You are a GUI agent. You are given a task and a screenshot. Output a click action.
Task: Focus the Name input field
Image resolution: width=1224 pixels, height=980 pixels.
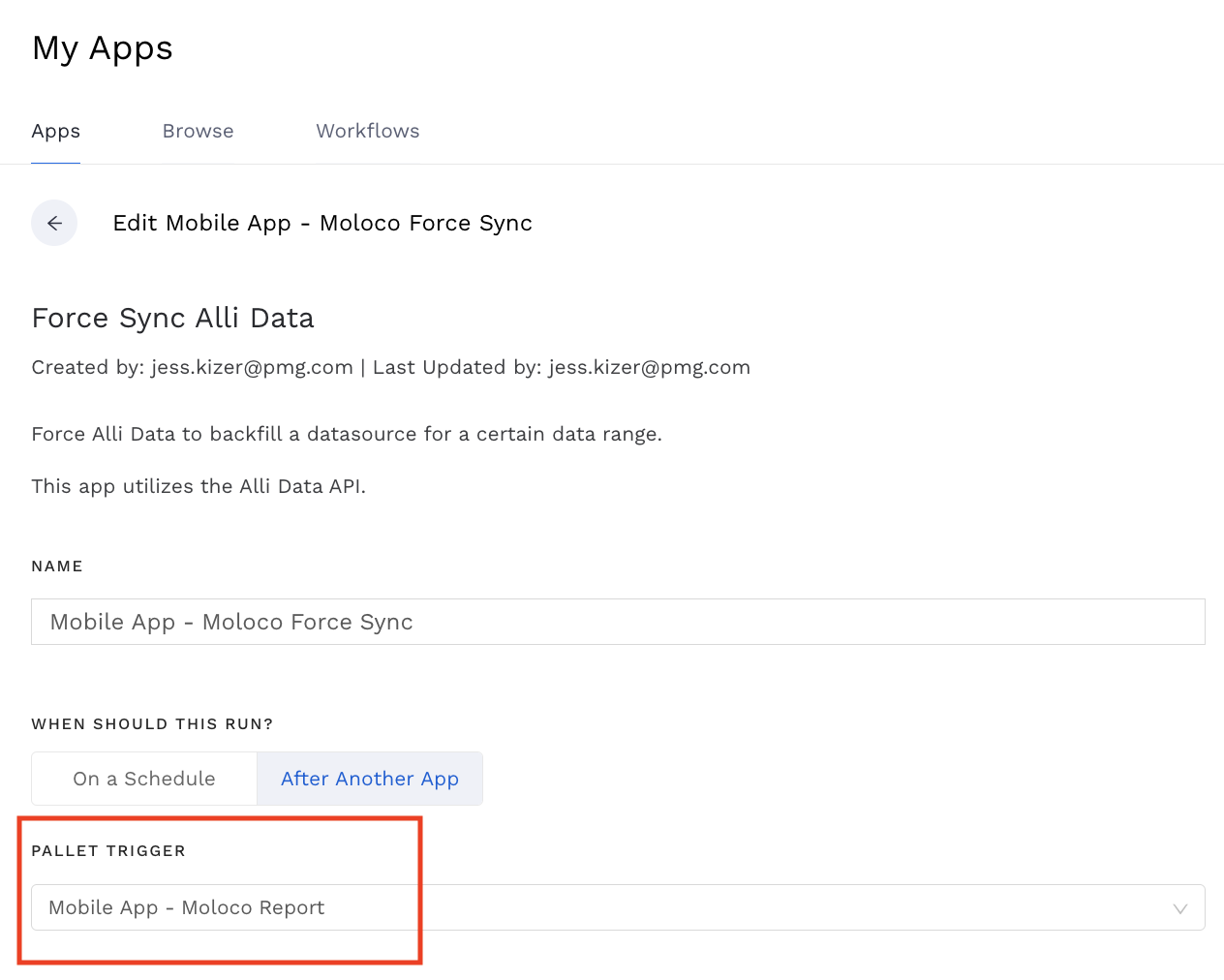point(618,622)
